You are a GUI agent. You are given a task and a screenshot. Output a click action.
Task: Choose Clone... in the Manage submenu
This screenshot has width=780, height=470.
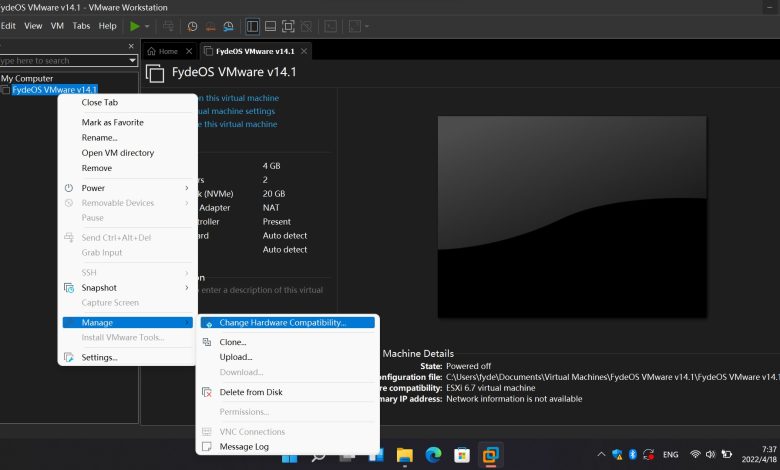[x=233, y=342]
